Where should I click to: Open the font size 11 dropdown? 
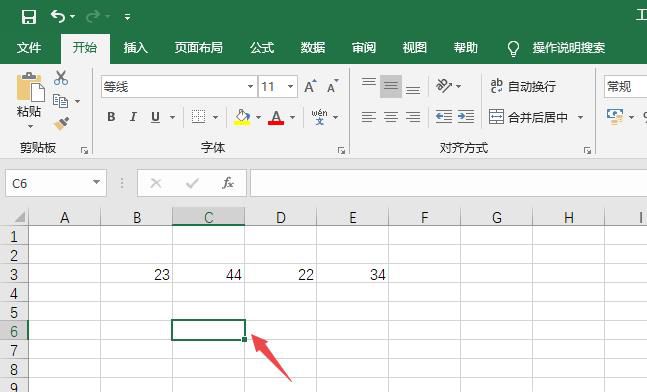coord(290,87)
